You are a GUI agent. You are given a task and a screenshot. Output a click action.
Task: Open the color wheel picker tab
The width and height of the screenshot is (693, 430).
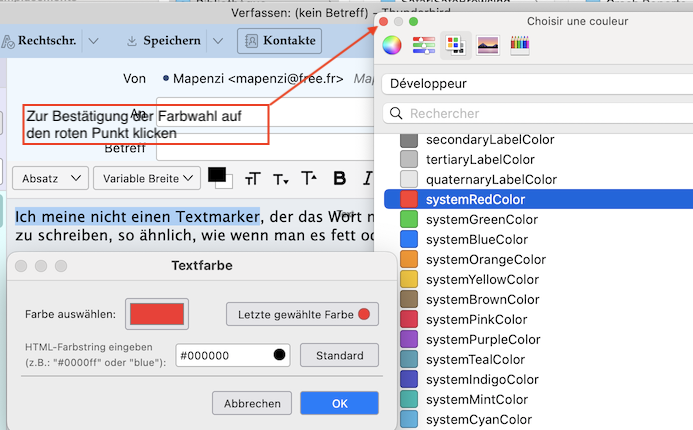click(x=392, y=45)
